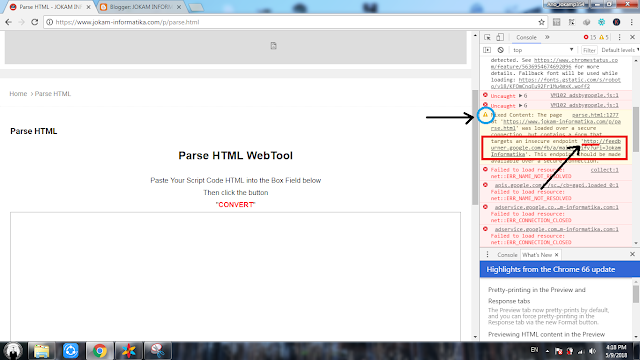Viewport: 640px width, 360px height.
Task: Open a new browser tab
Action: point(196,7)
